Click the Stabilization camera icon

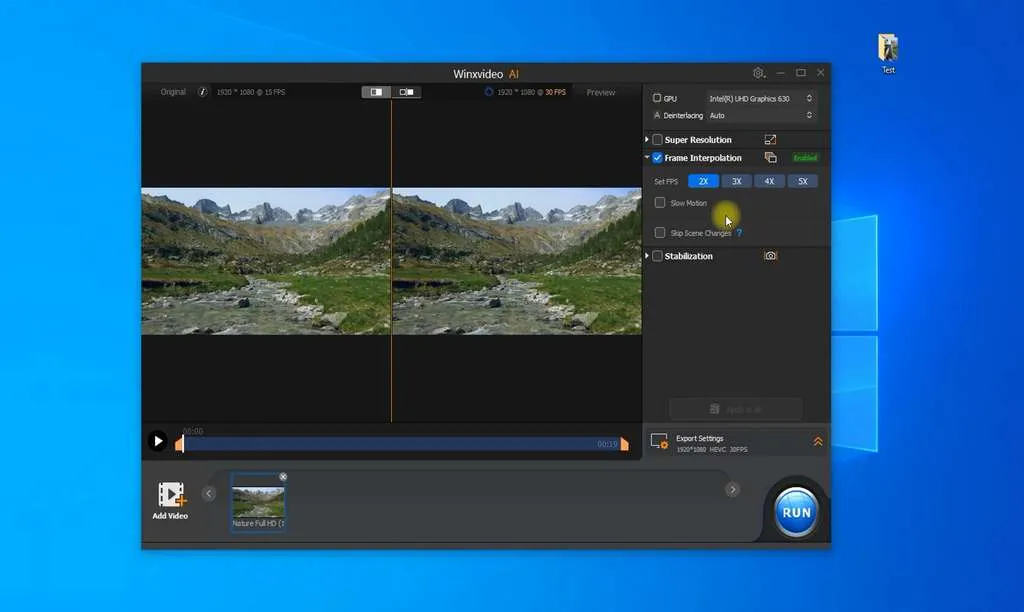(x=768, y=256)
